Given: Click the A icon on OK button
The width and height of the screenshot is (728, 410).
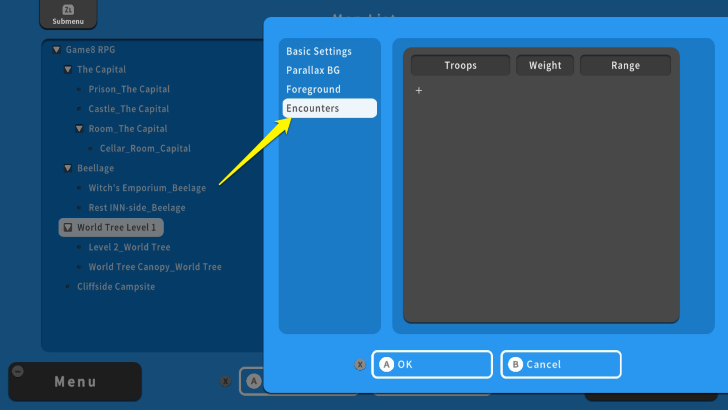Looking at the screenshot, I should pyautogui.click(x=385, y=365).
